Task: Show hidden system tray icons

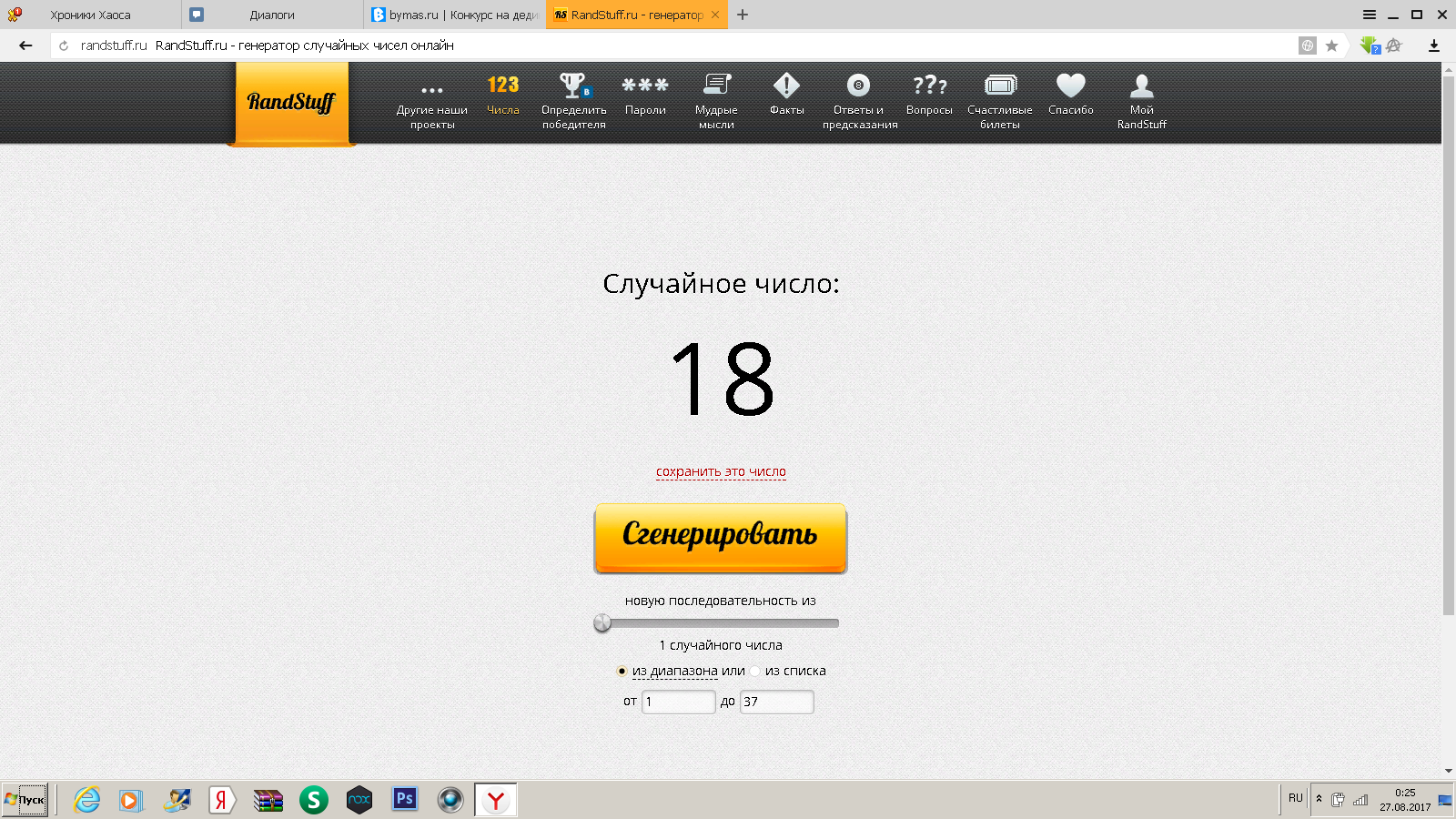Action: (1319, 799)
